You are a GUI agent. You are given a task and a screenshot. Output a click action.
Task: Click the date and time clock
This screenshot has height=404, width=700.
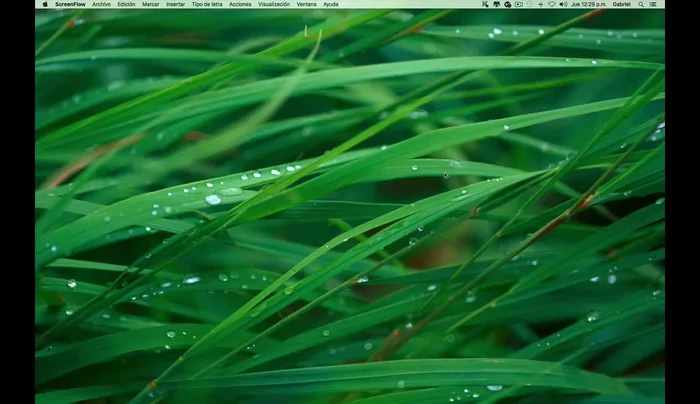click(x=589, y=4)
